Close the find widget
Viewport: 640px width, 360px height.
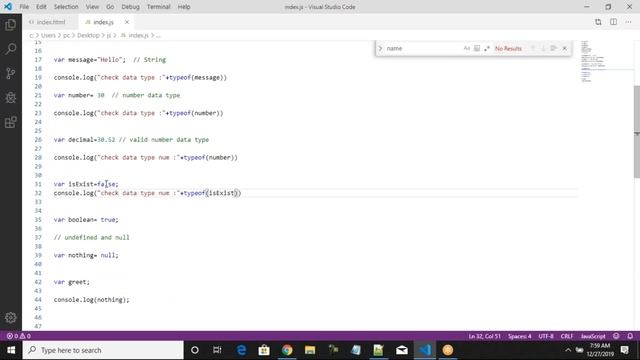[x=564, y=48]
